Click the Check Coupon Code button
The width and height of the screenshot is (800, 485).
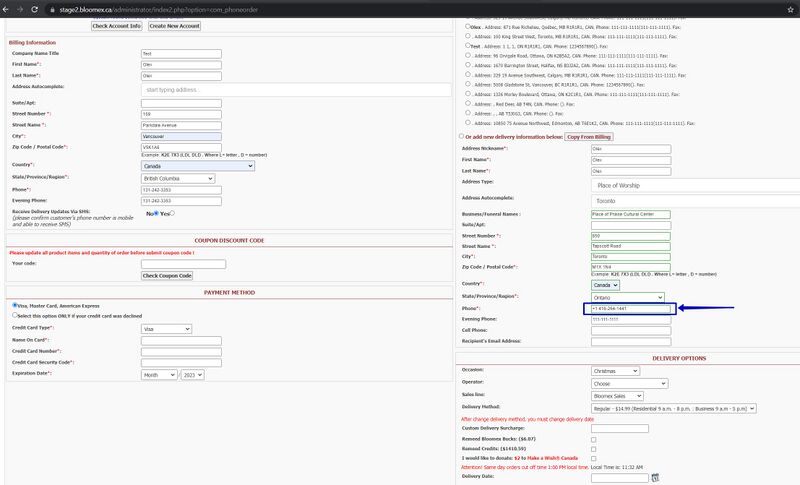pyautogui.click(x=167, y=275)
